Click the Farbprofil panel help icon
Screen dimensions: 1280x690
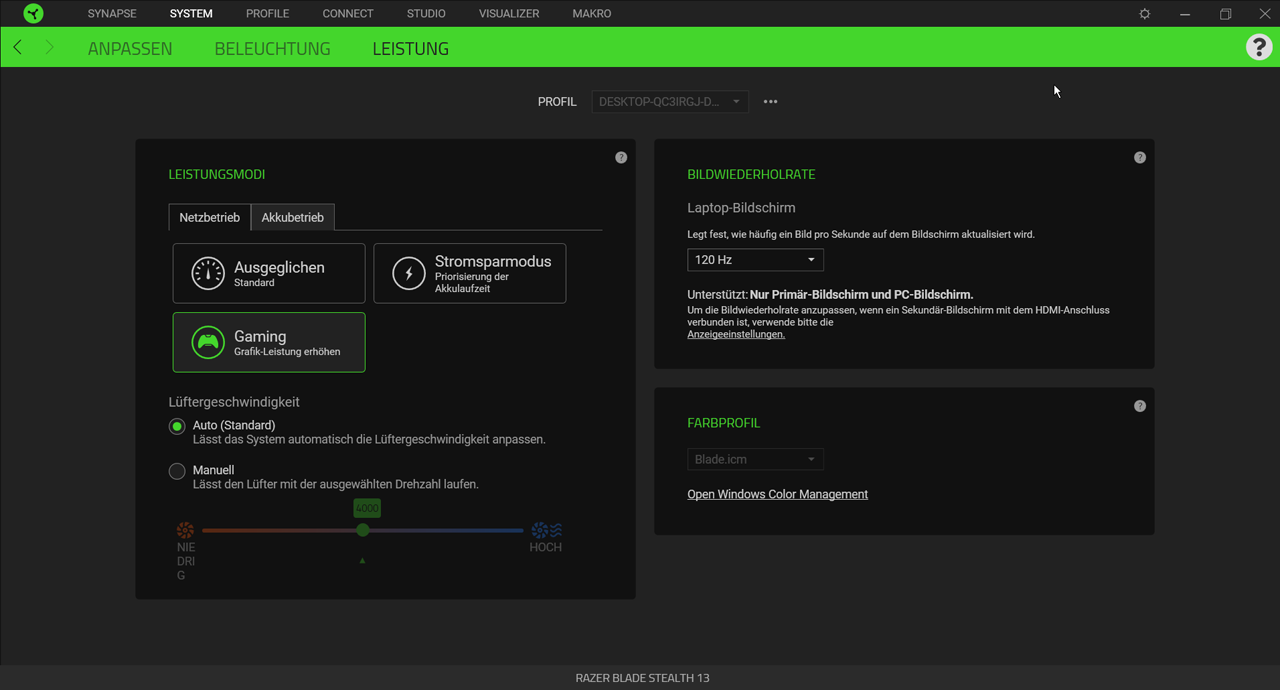(1140, 406)
